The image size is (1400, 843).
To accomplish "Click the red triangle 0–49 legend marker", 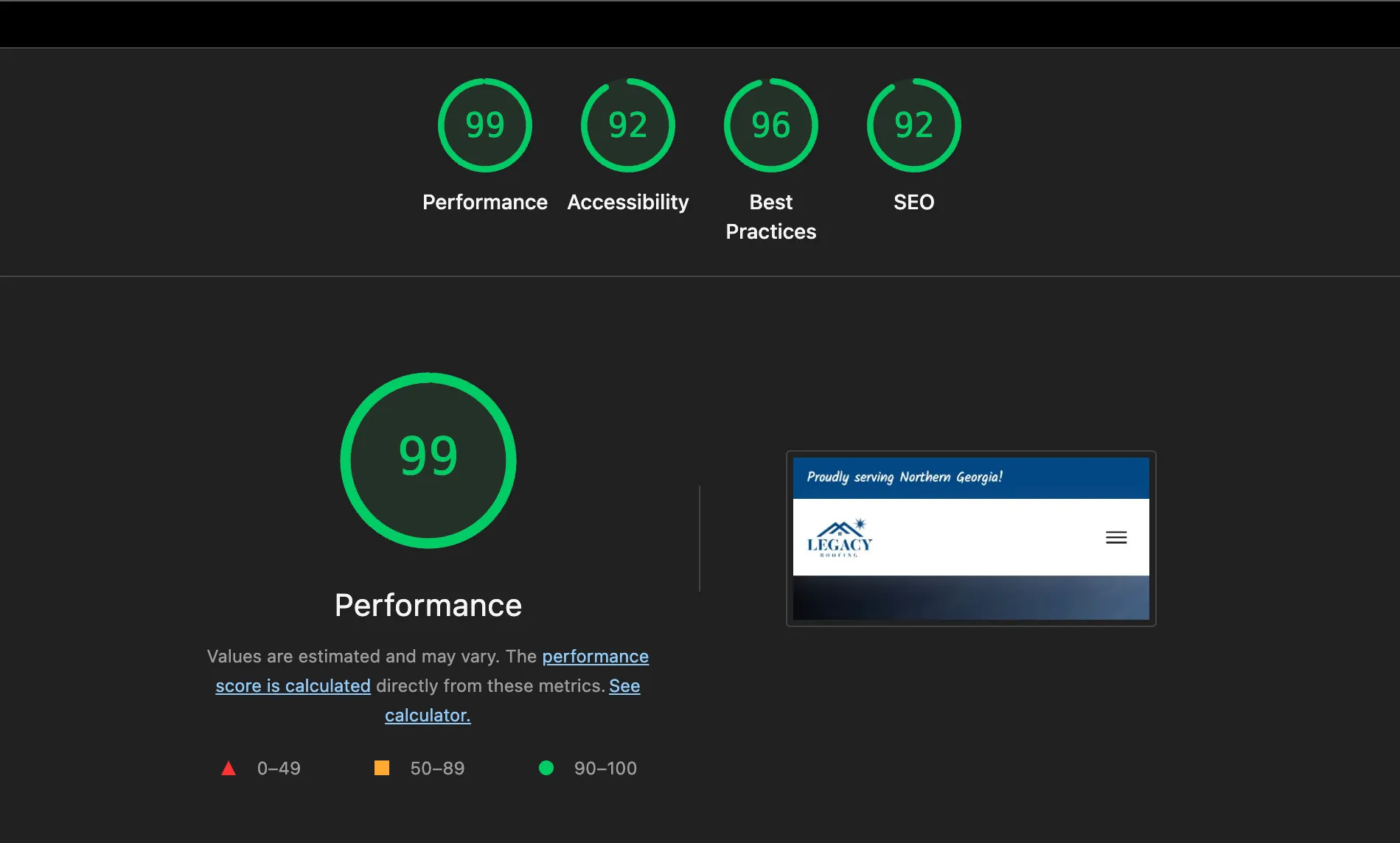I will coord(229,768).
